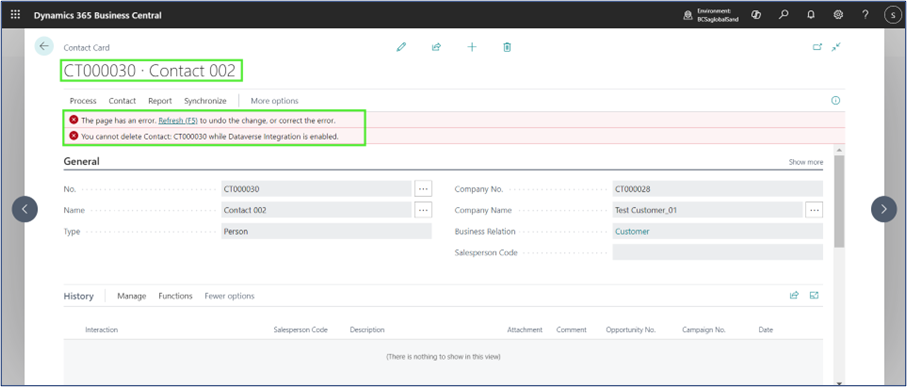This screenshot has height=387, width=907.
Task: Go to next record arrow
Action: pos(884,209)
